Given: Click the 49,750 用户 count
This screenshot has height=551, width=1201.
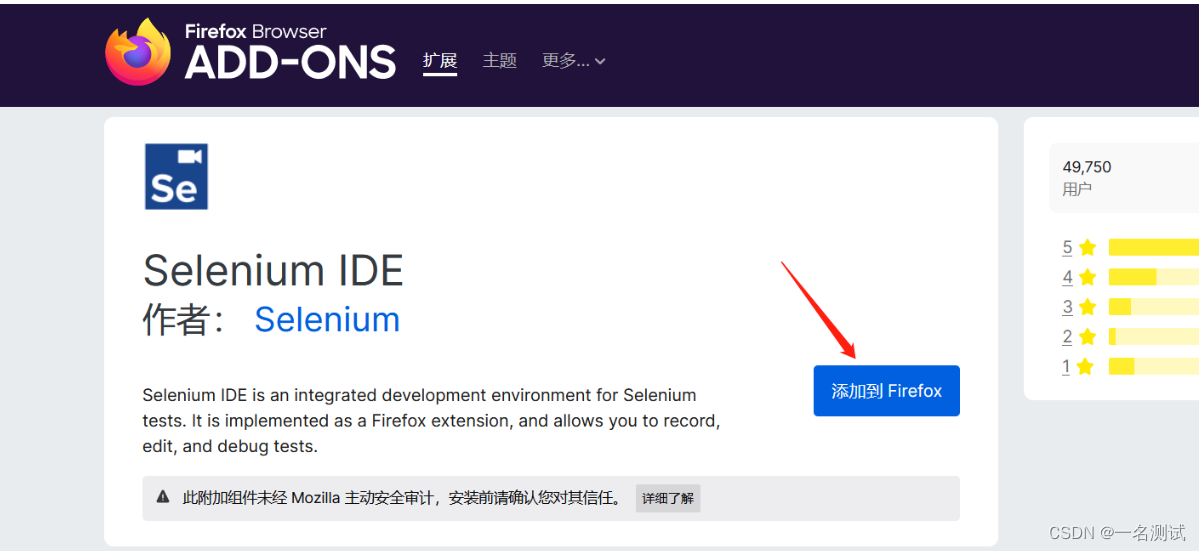Looking at the screenshot, I should pyautogui.click(x=1087, y=177).
